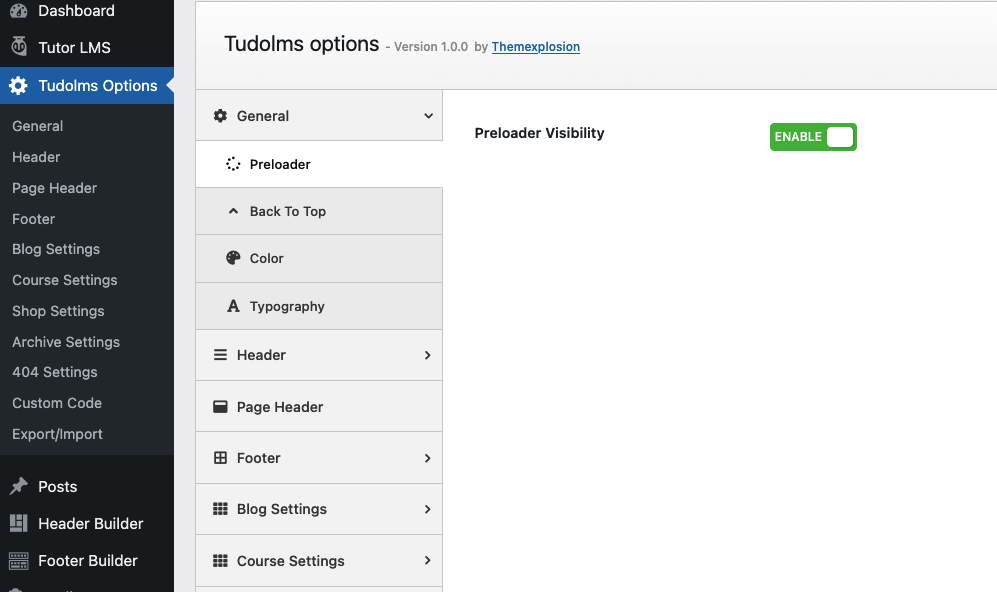Open the Back To Top sub-tab
Screen dimensions: 997x592
click(x=288, y=211)
